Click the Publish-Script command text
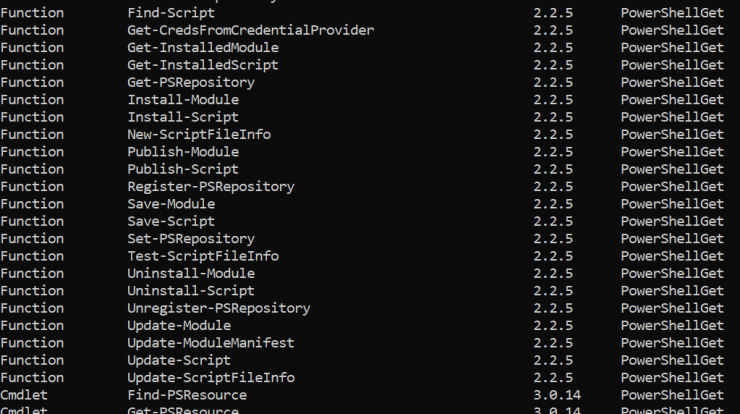The image size is (740, 414). pyautogui.click(x=183, y=169)
